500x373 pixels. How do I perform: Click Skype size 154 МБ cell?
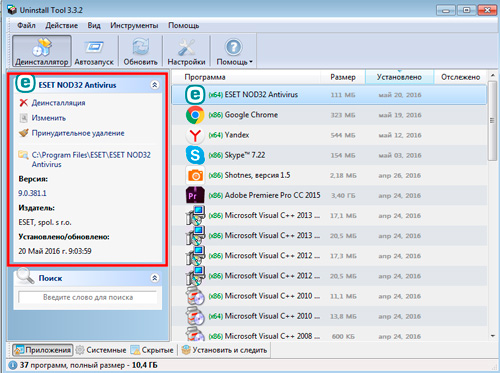click(343, 155)
